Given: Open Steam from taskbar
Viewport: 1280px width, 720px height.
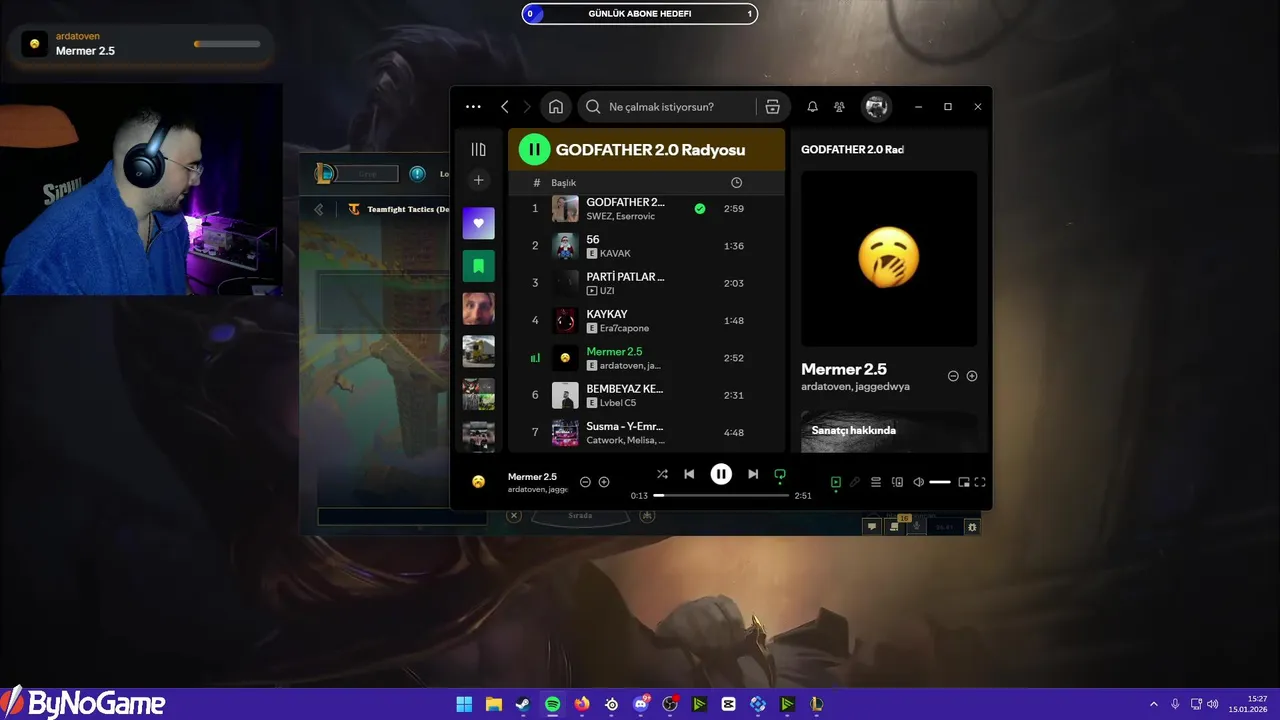Looking at the screenshot, I should click(x=523, y=704).
